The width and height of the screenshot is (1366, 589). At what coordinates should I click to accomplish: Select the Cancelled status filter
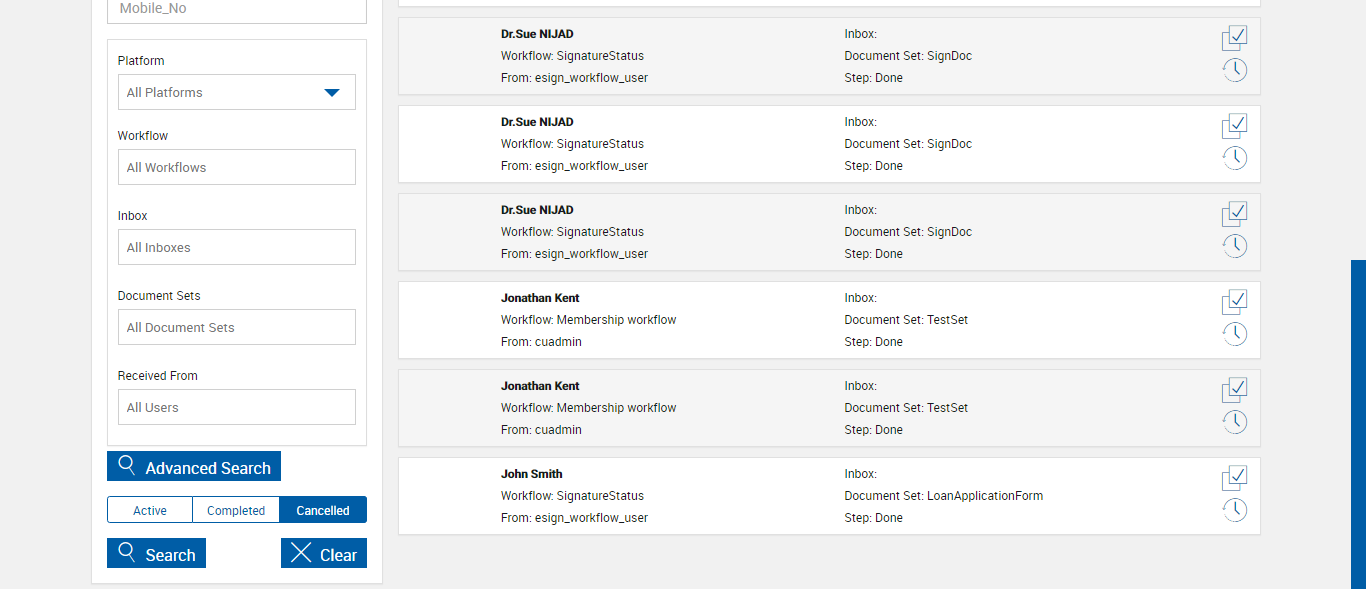click(323, 510)
